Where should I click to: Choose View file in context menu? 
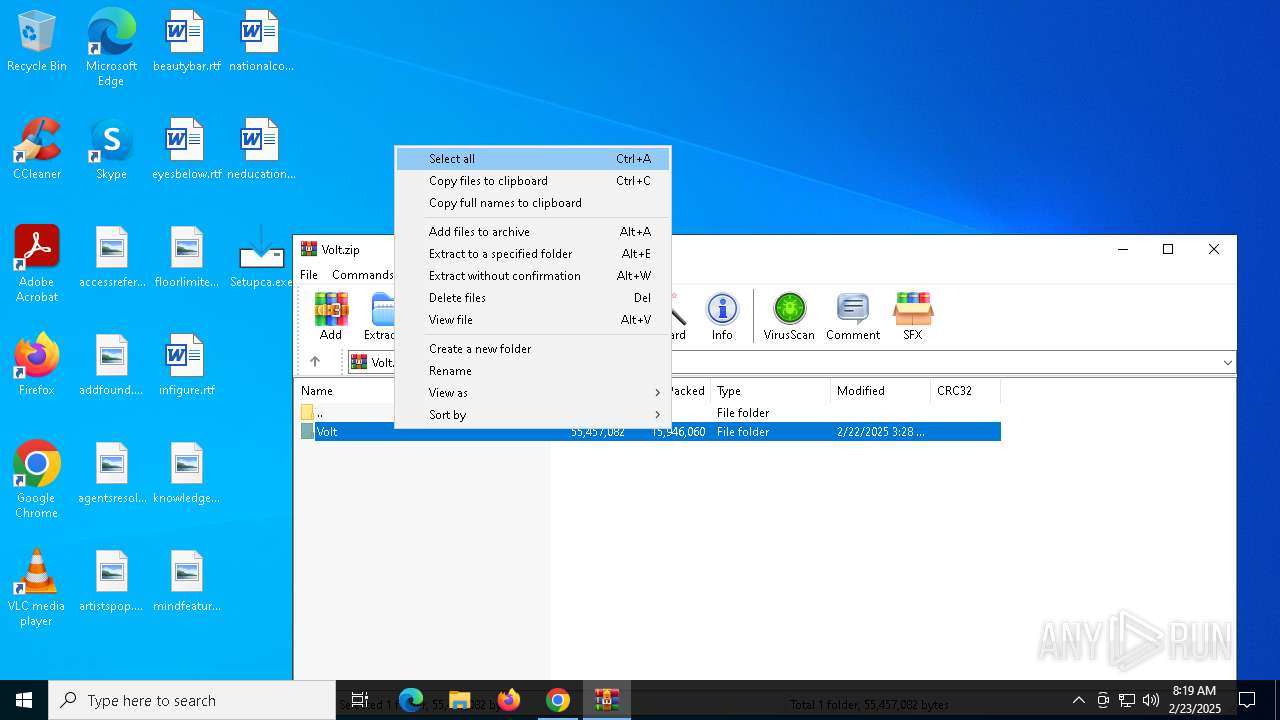pos(533,320)
